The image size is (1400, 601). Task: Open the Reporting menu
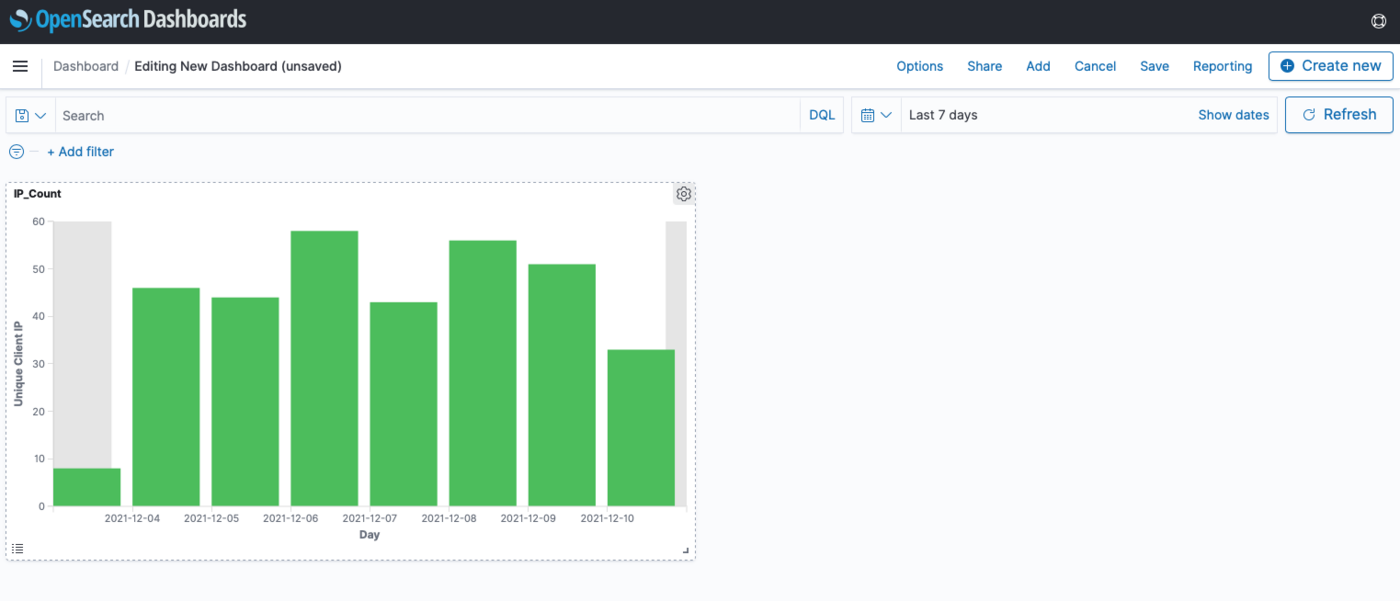[1222, 66]
